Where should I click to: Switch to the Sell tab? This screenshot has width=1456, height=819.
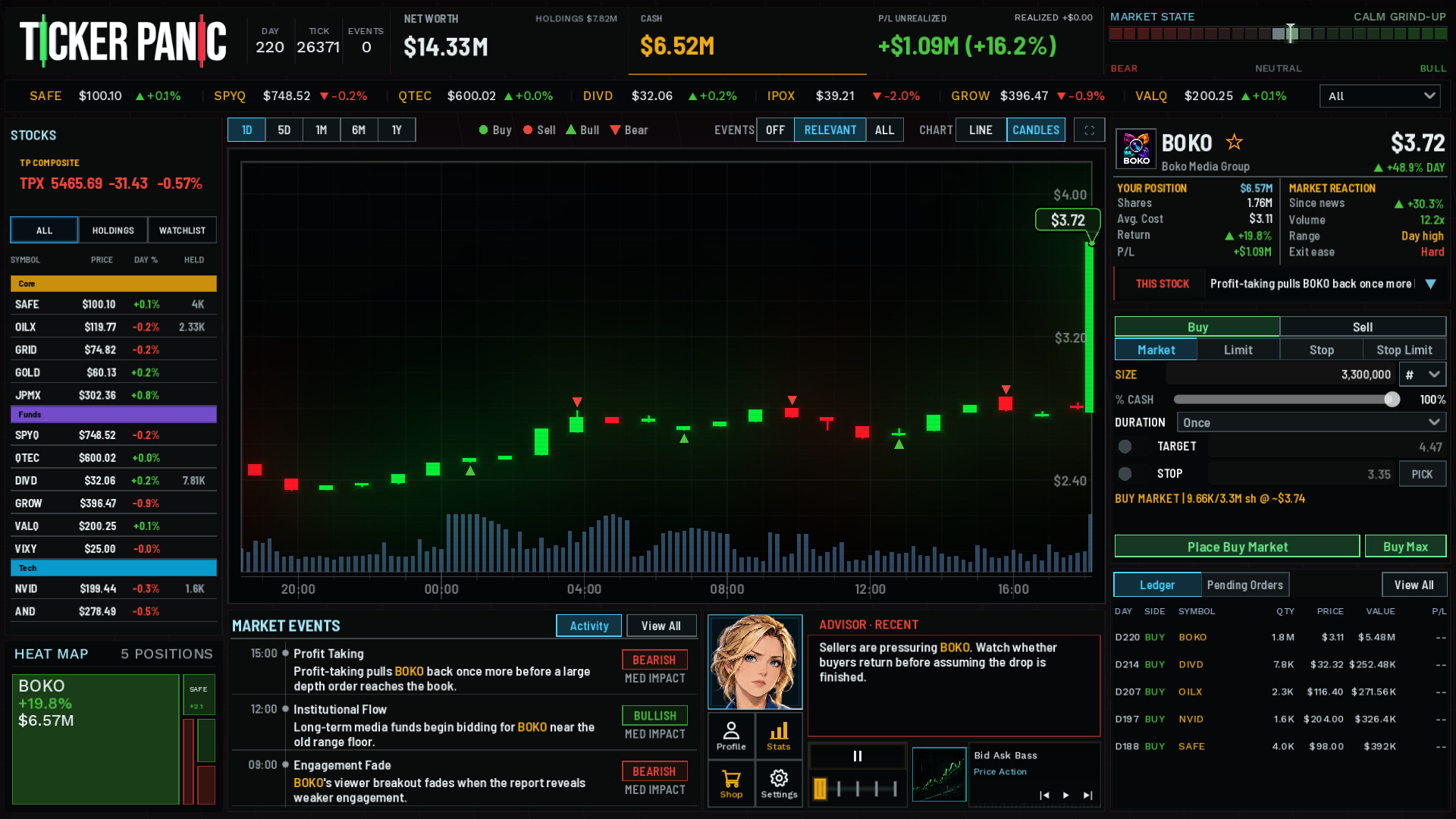[1363, 327]
